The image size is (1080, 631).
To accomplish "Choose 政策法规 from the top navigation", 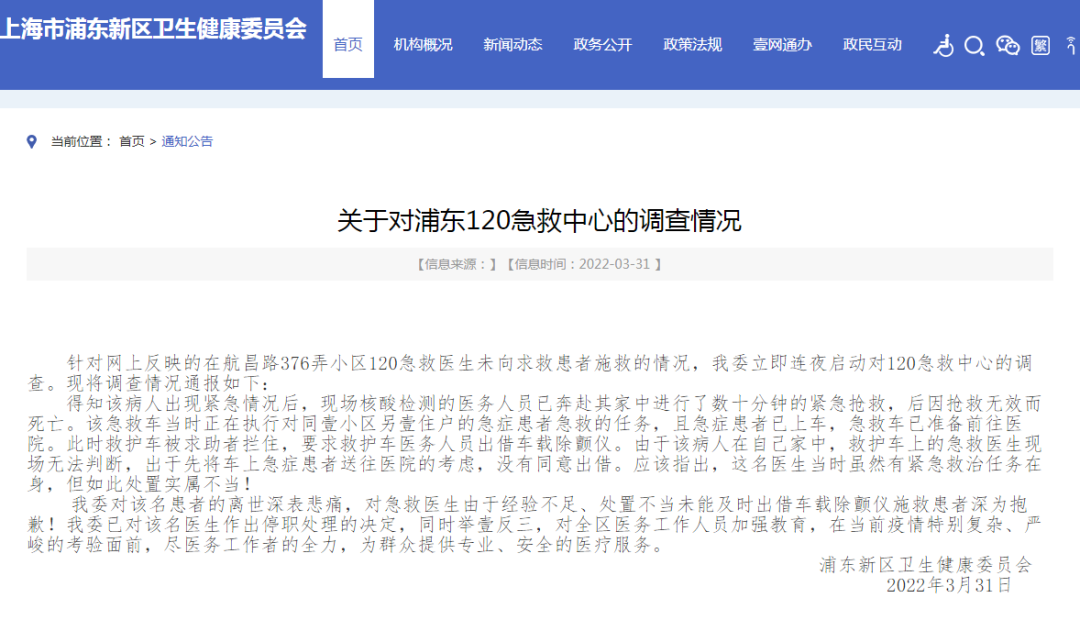I will pyautogui.click(x=693, y=44).
